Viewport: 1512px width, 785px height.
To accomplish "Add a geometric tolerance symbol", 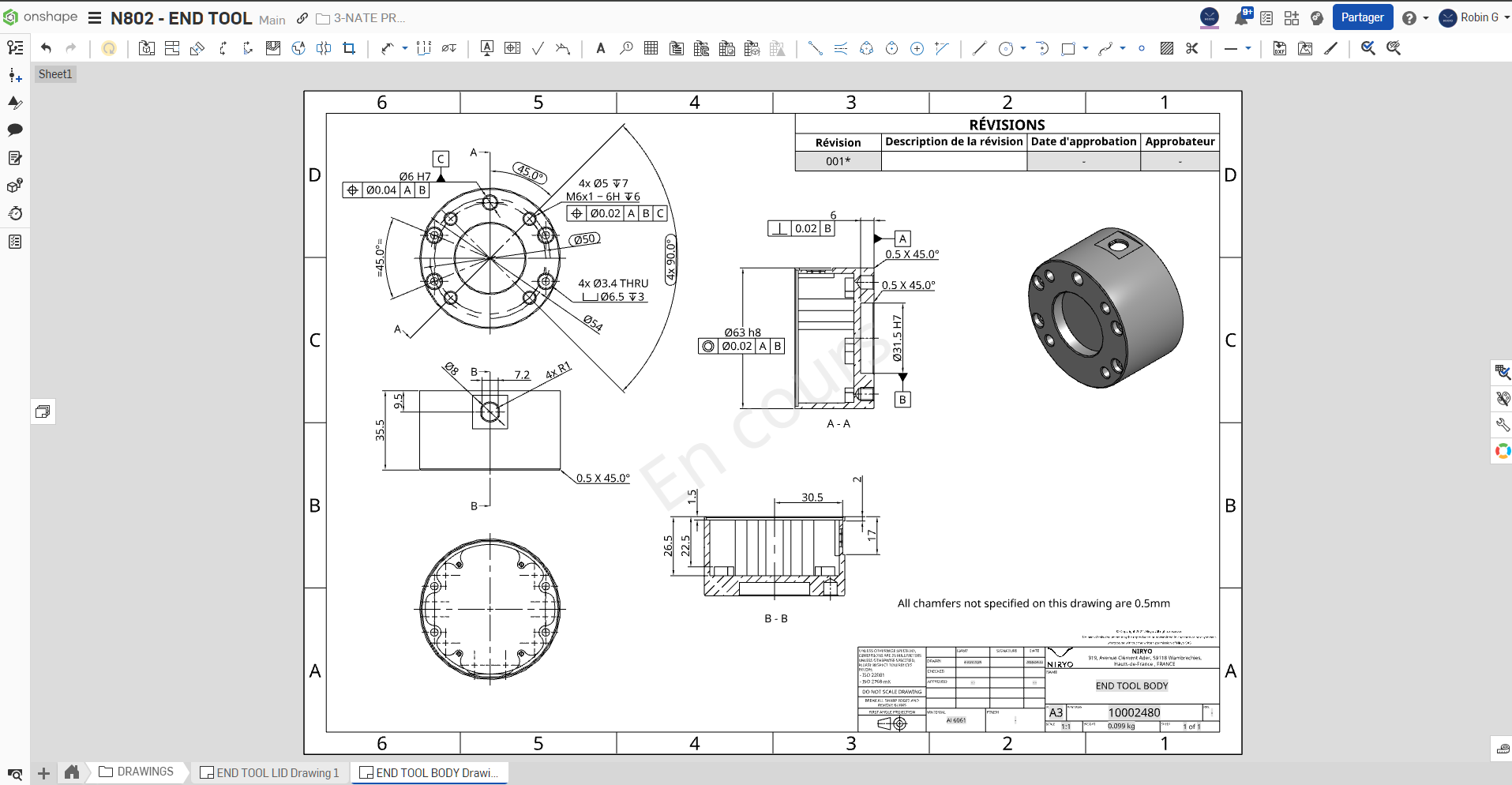I will [x=512, y=48].
